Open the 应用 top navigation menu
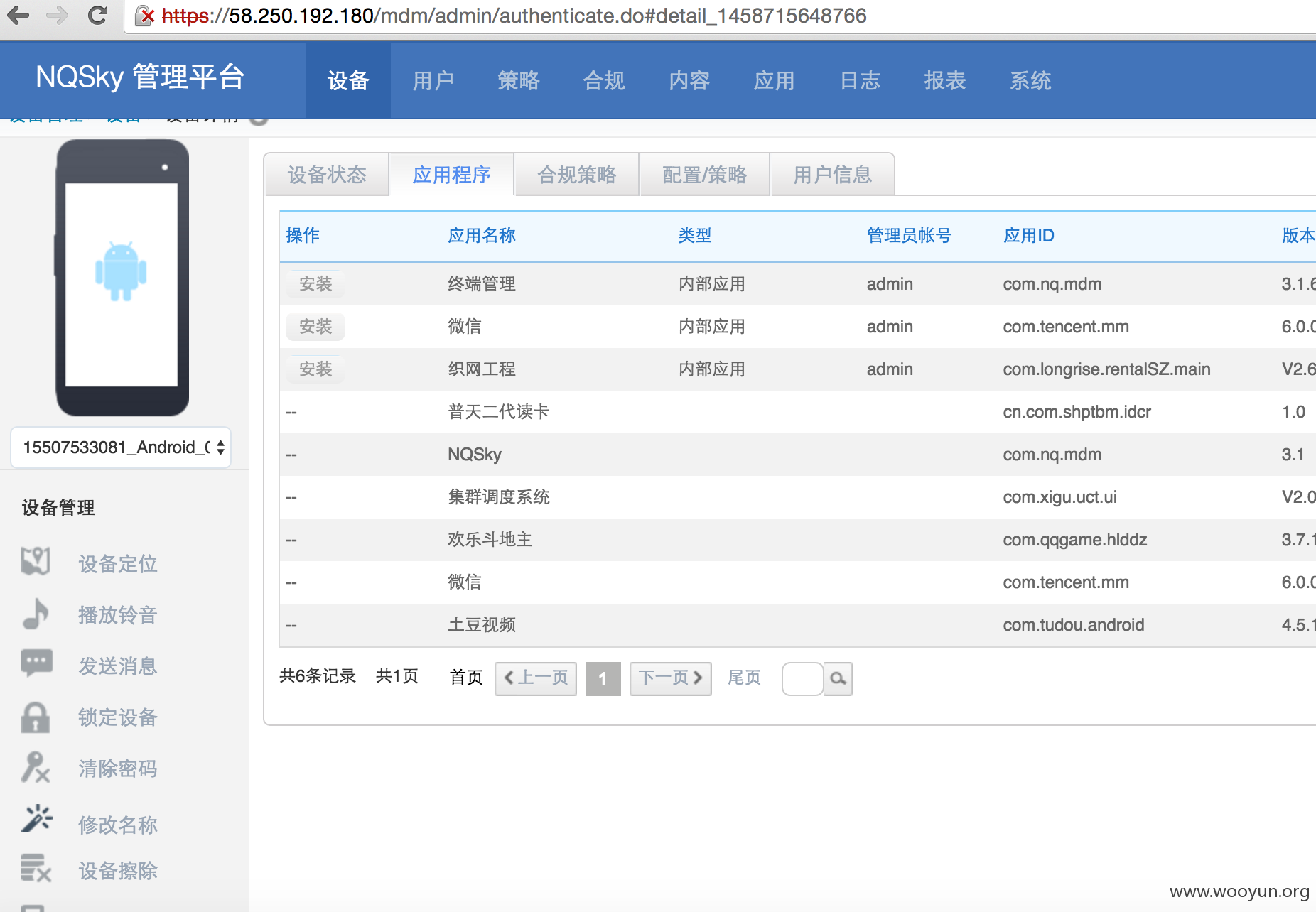 775,80
